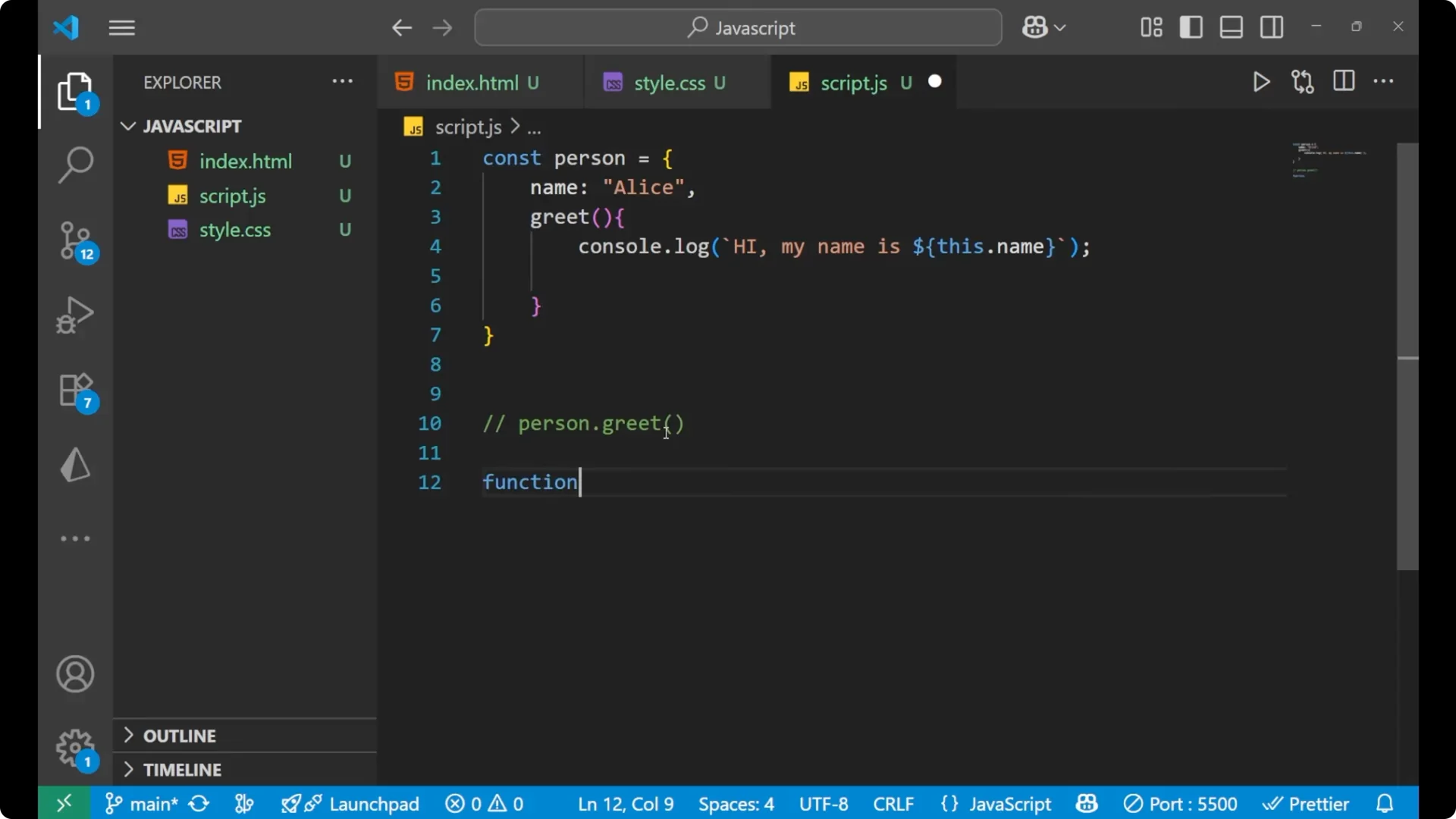Open Source Control view with 12 changes
The height and width of the screenshot is (819, 1456).
(x=75, y=240)
